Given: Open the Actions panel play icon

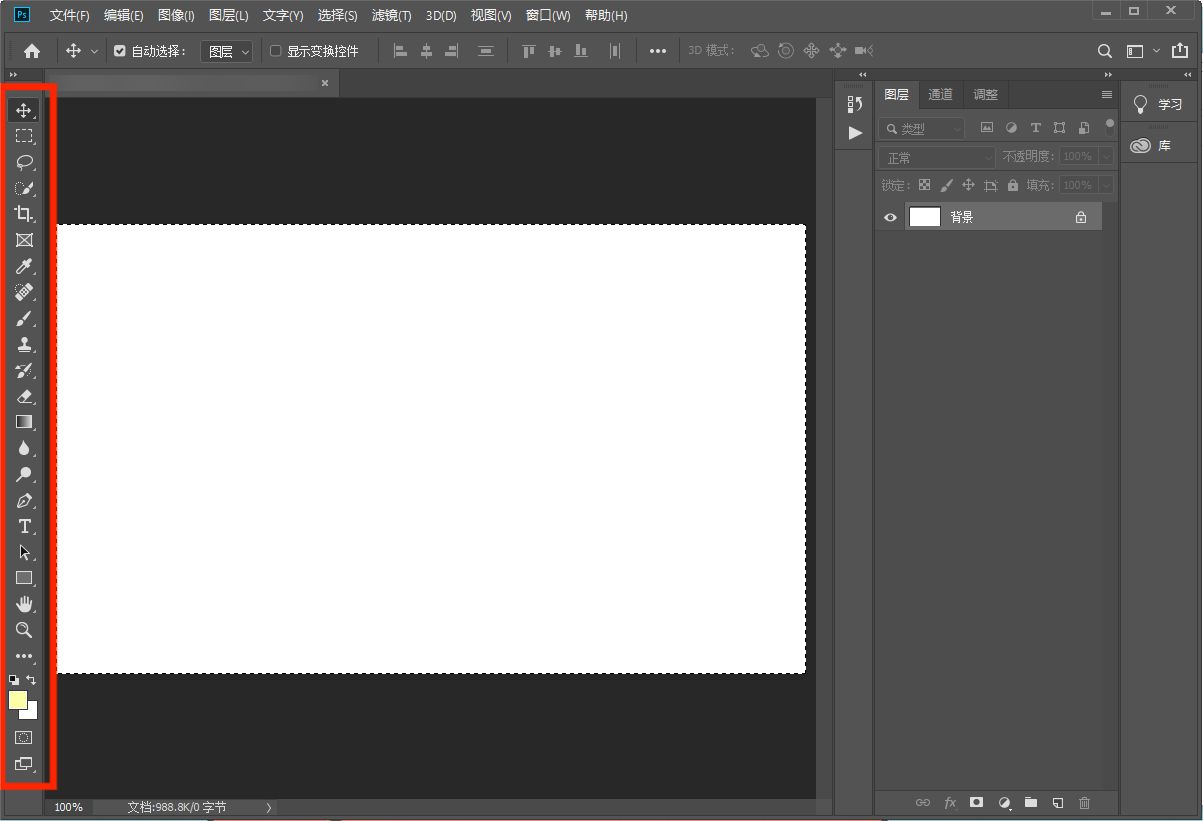Looking at the screenshot, I should point(854,132).
